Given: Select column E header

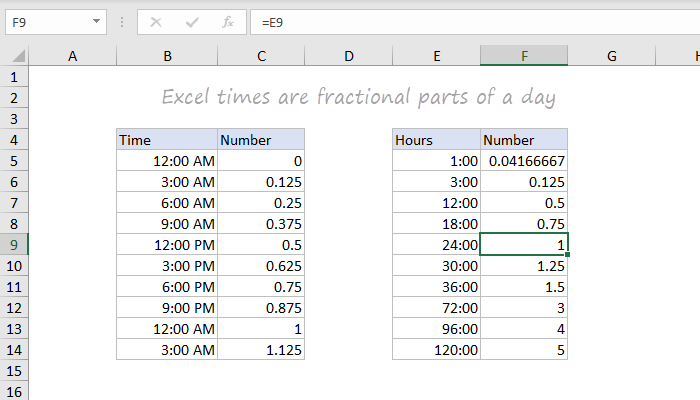Looking at the screenshot, I should pyautogui.click(x=437, y=56).
